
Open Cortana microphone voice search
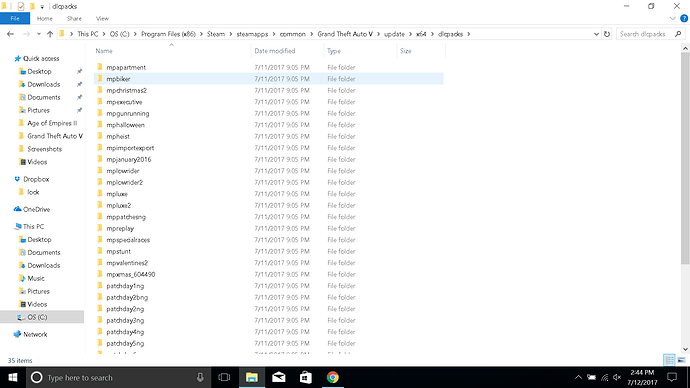coord(200,377)
